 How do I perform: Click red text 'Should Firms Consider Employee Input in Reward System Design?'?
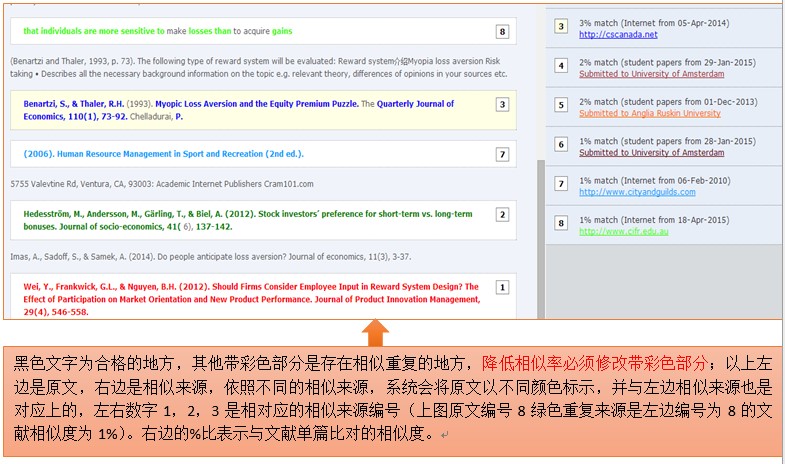[x=337, y=287]
